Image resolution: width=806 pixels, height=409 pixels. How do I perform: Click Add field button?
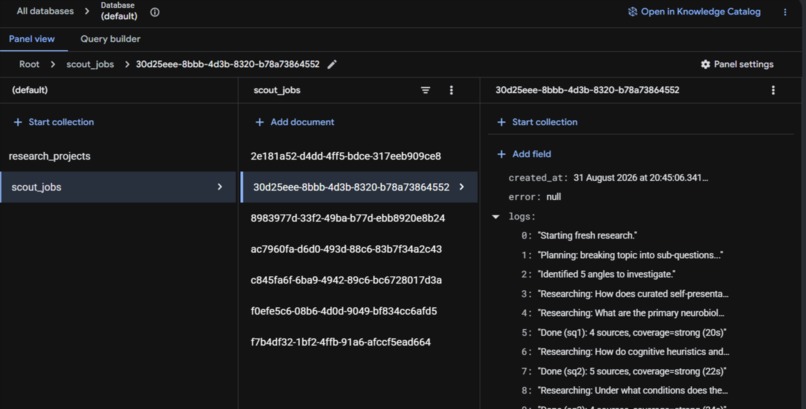(x=524, y=154)
